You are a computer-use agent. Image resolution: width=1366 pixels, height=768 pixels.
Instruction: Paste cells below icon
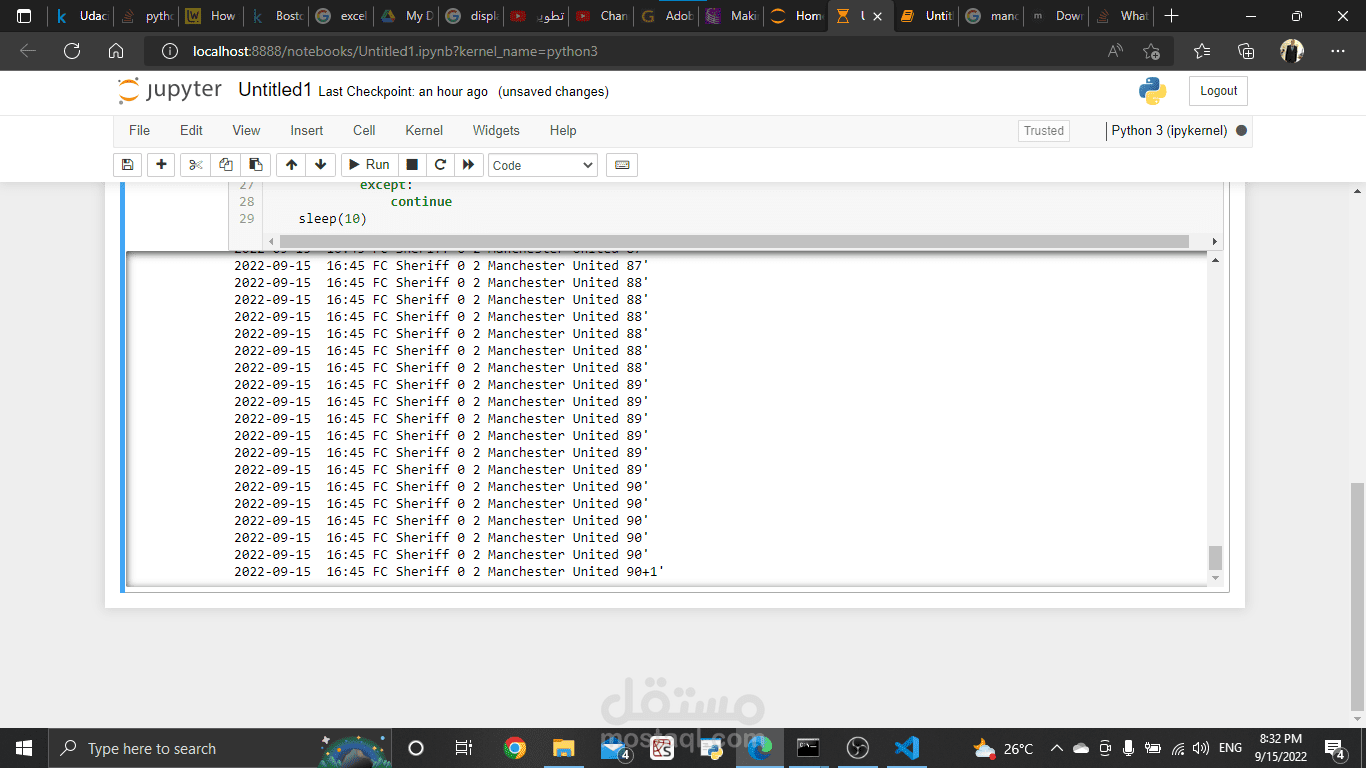tap(256, 165)
